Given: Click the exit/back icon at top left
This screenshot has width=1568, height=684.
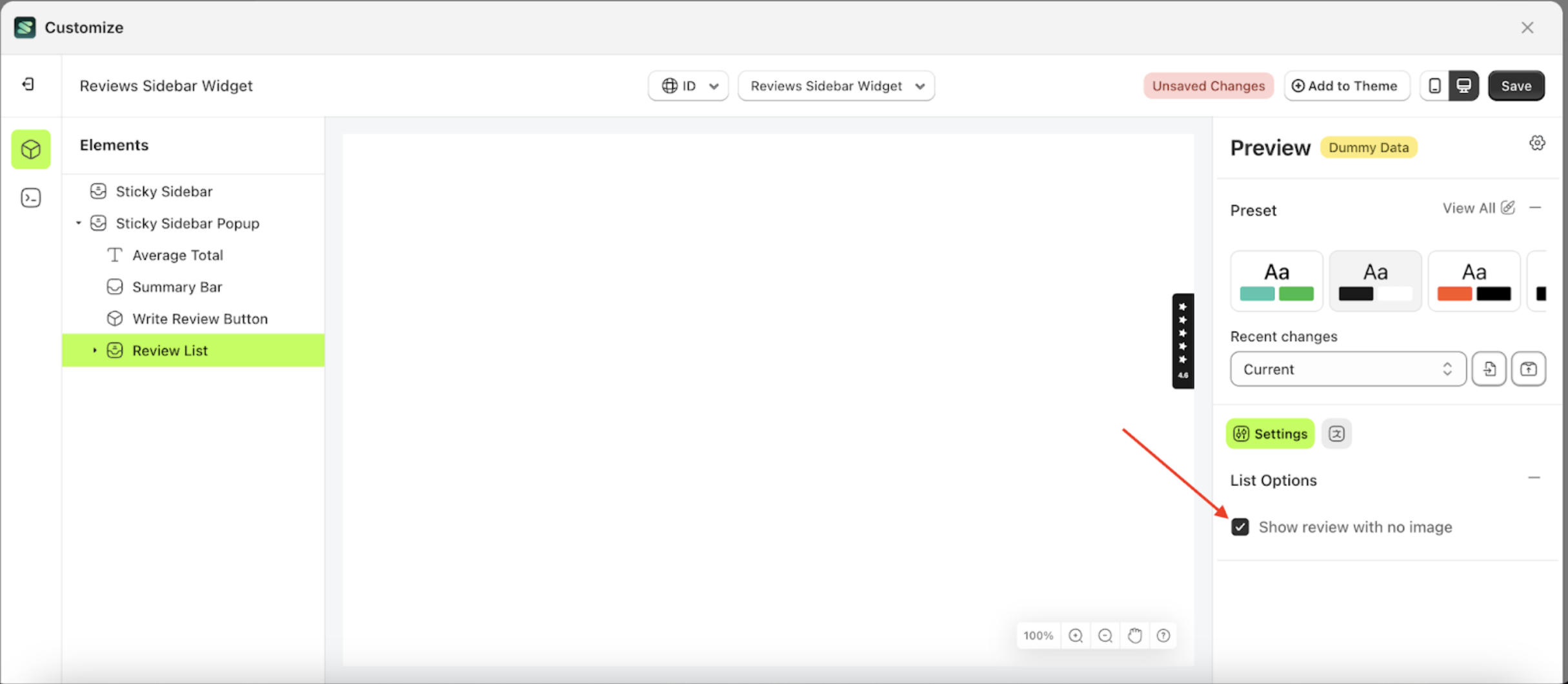Looking at the screenshot, I should coord(27,85).
